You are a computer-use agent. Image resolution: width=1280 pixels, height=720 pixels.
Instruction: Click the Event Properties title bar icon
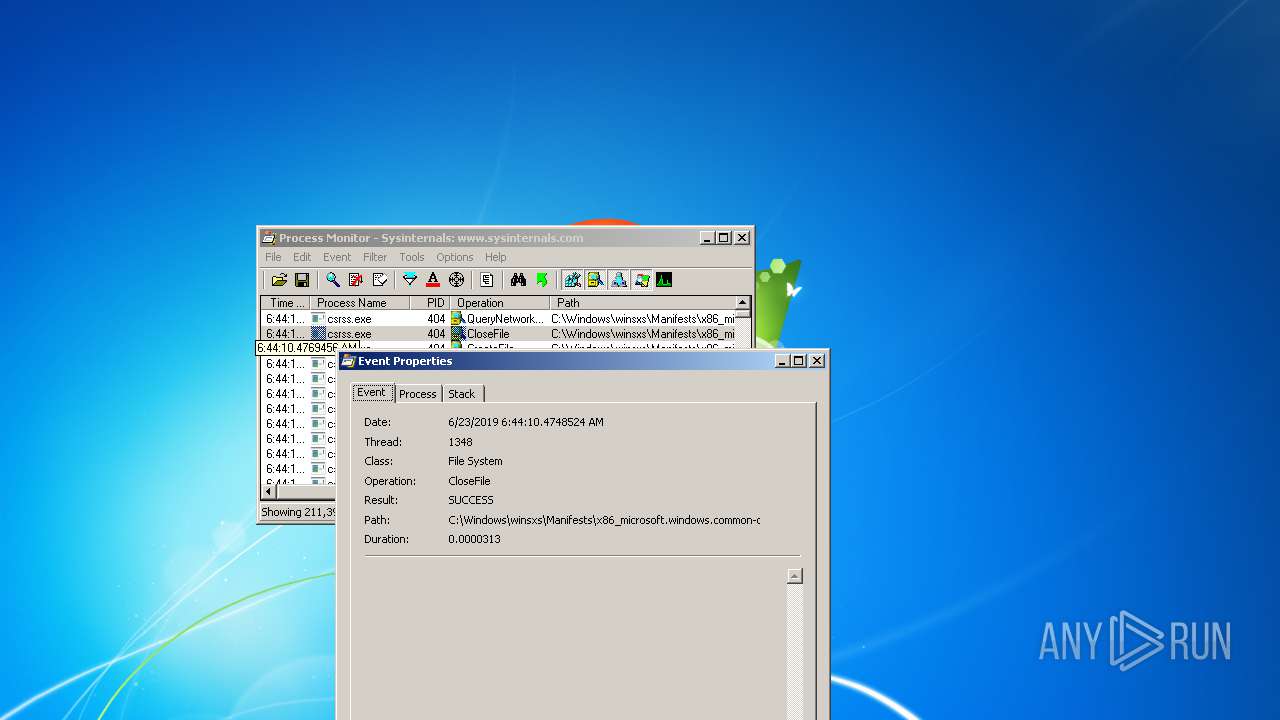click(349, 361)
